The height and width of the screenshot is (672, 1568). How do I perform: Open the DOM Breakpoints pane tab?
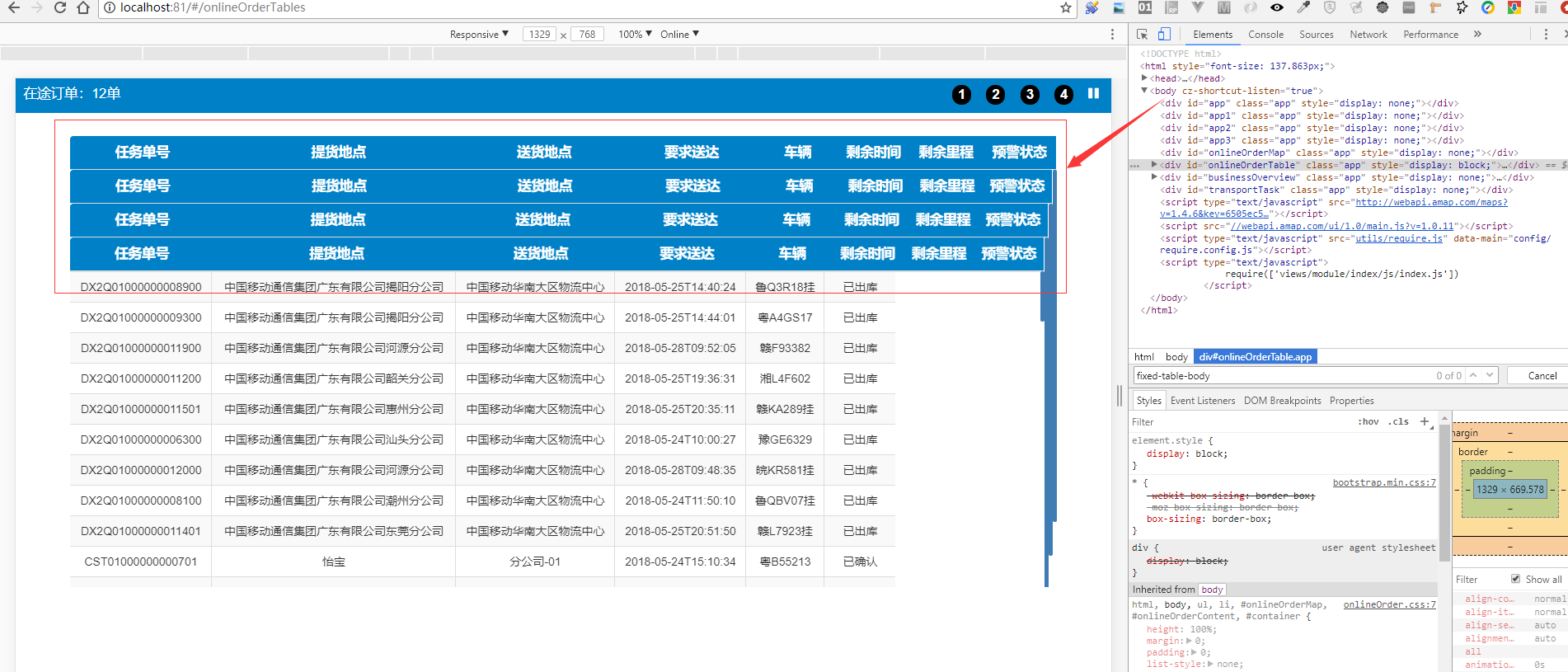point(1282,401)
